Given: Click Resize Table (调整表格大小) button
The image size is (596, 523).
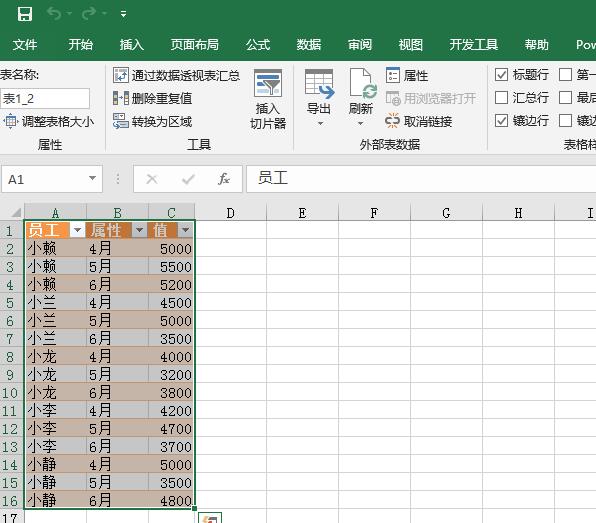Looking at the screenshot, I should click(x=49, y=122).
